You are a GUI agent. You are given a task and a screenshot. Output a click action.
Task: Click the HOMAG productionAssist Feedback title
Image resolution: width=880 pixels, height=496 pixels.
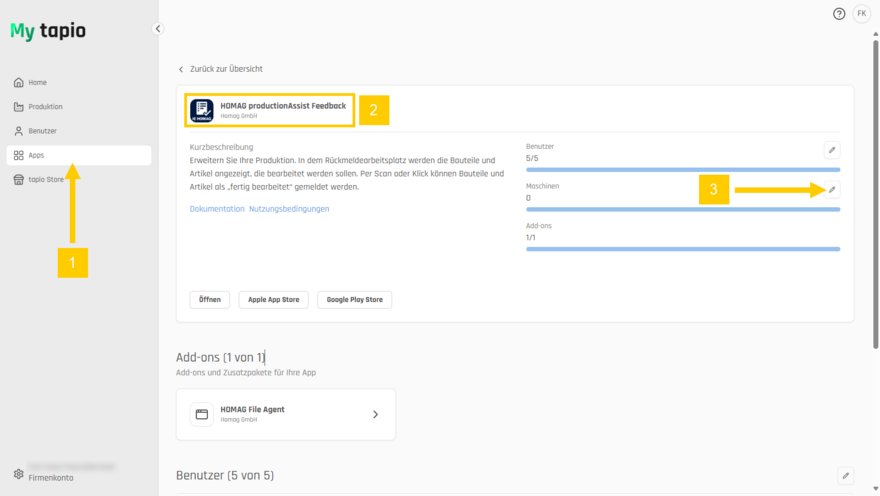coord(283,105)
